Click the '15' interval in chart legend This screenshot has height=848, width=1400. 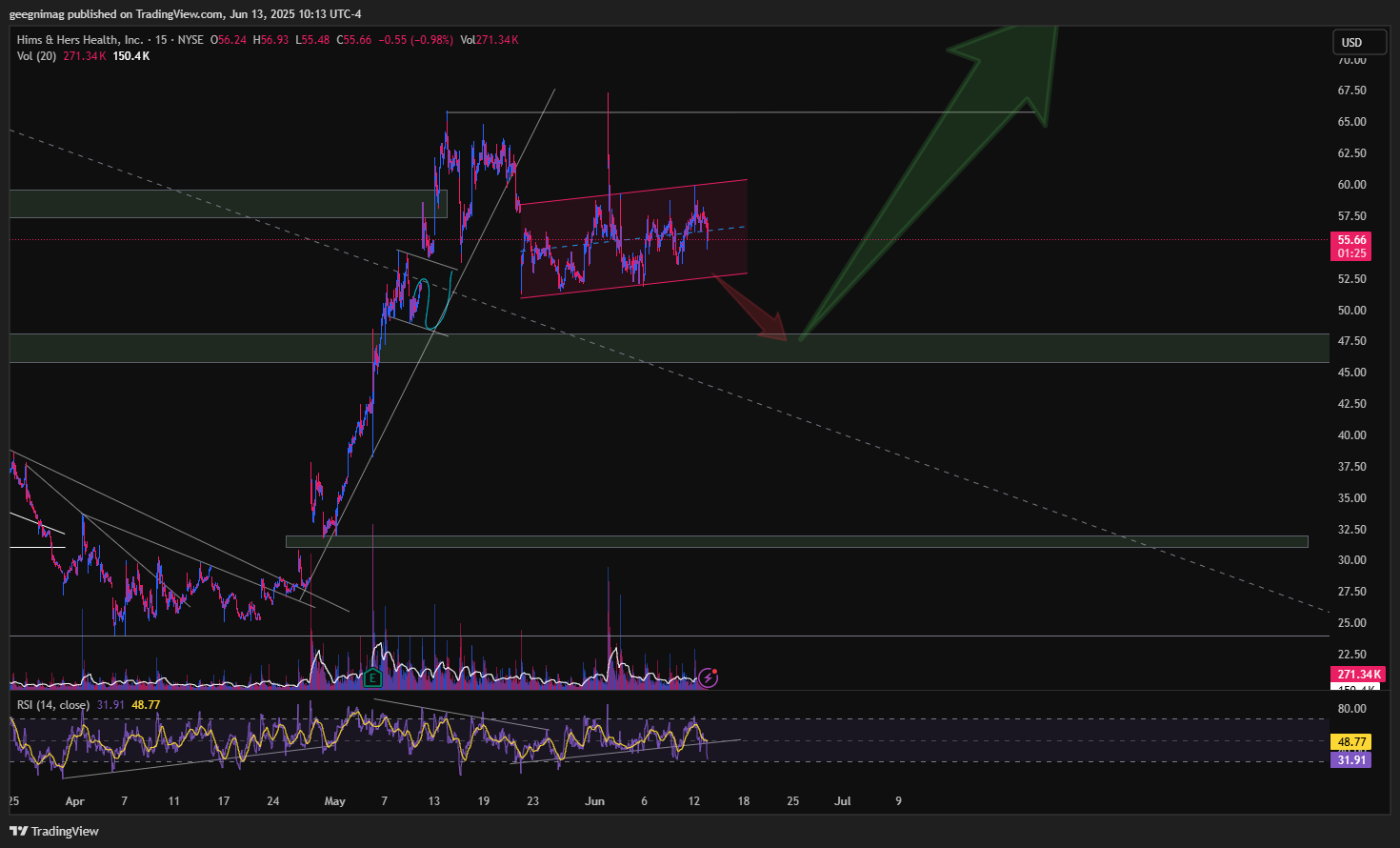(x=161, y=40)
